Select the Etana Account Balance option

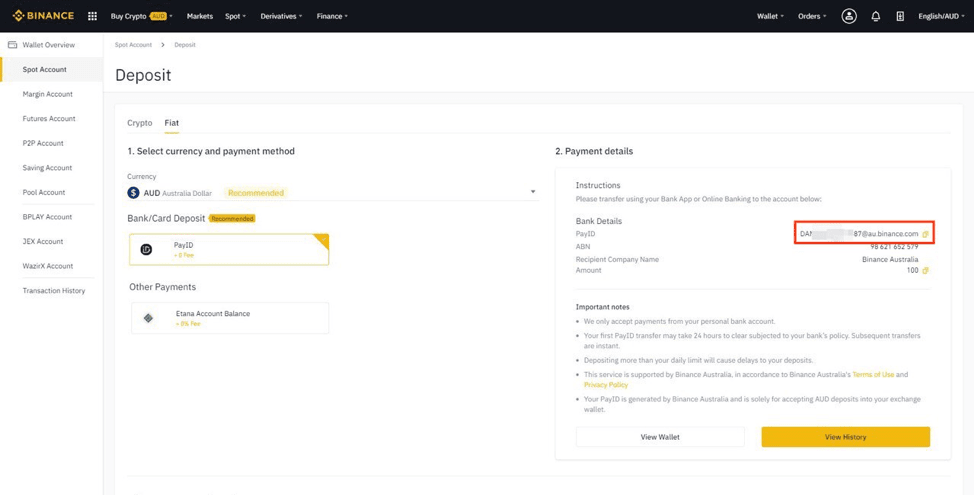coord(230,318)
